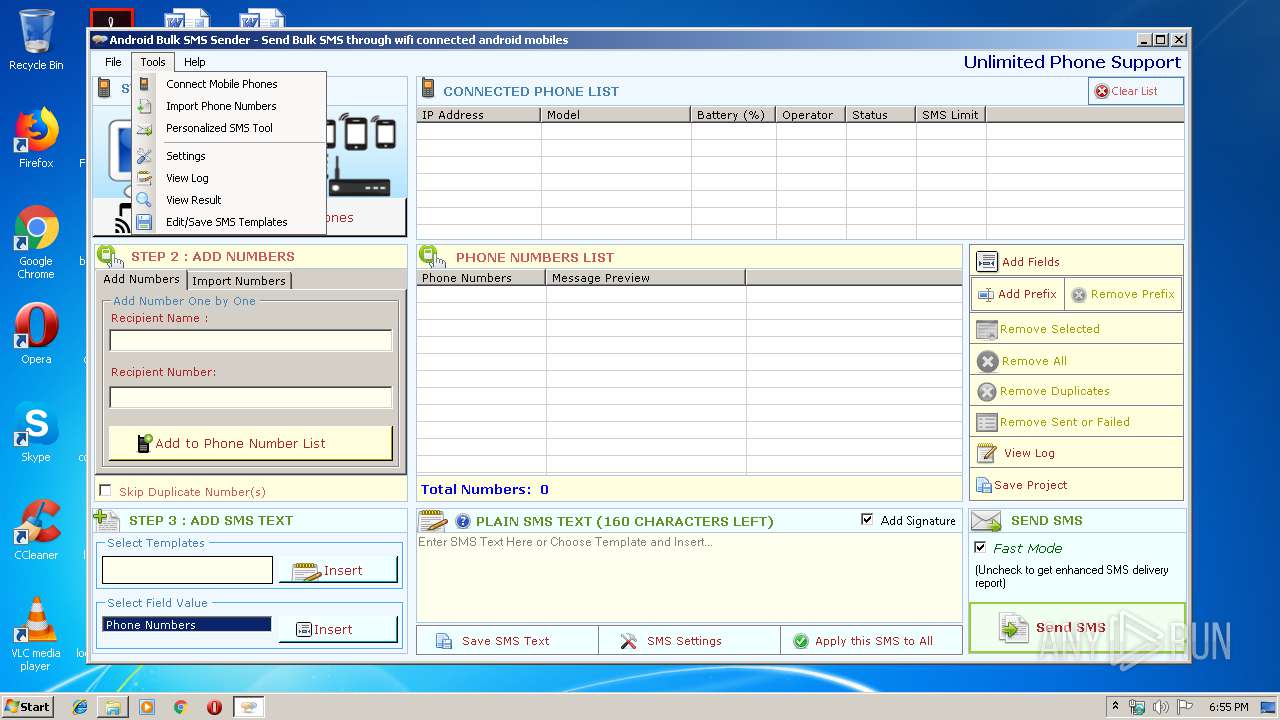Open the Start menu
This screenshot has width=1280, height=720.
(27, 706)
